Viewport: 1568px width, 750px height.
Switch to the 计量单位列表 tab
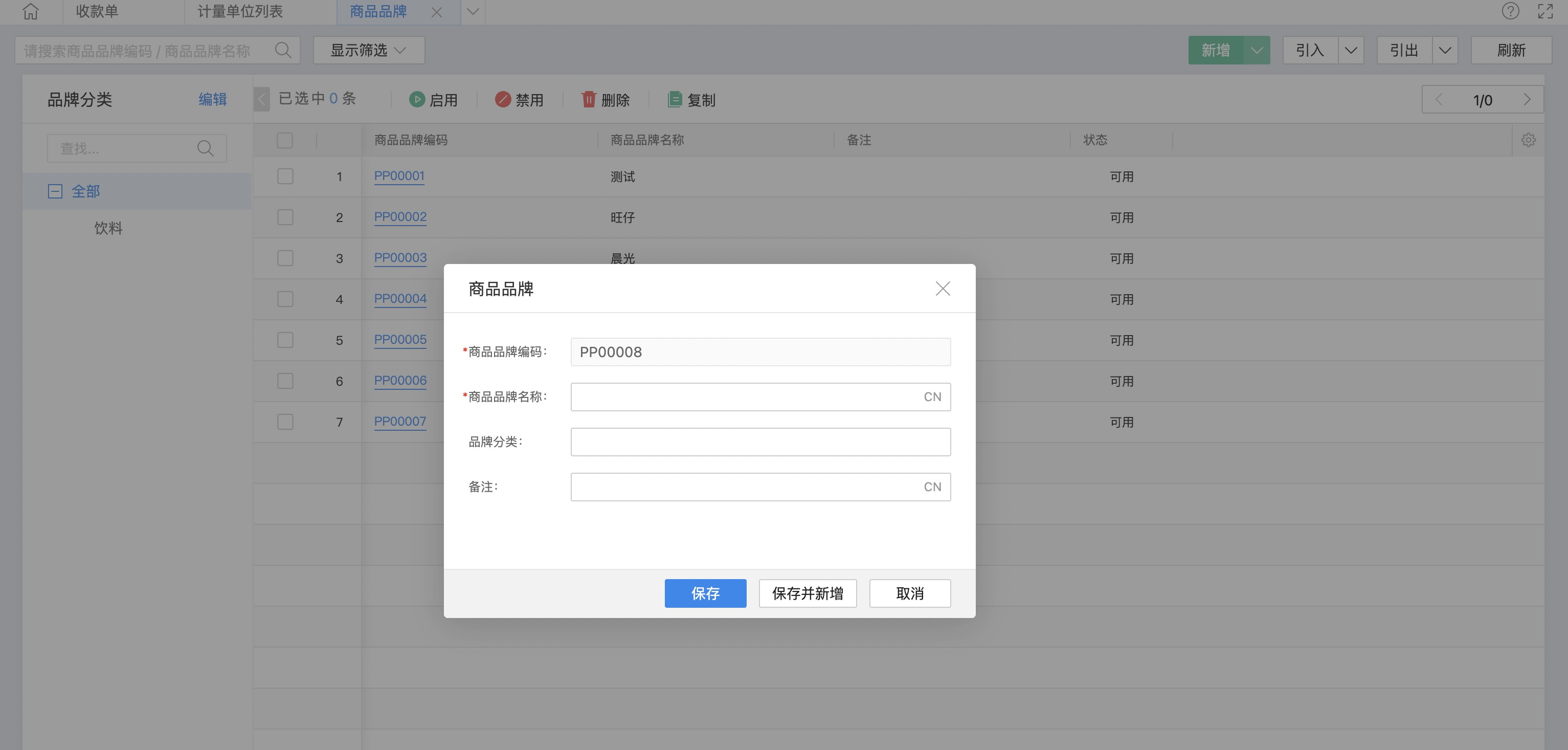point(240,12)
